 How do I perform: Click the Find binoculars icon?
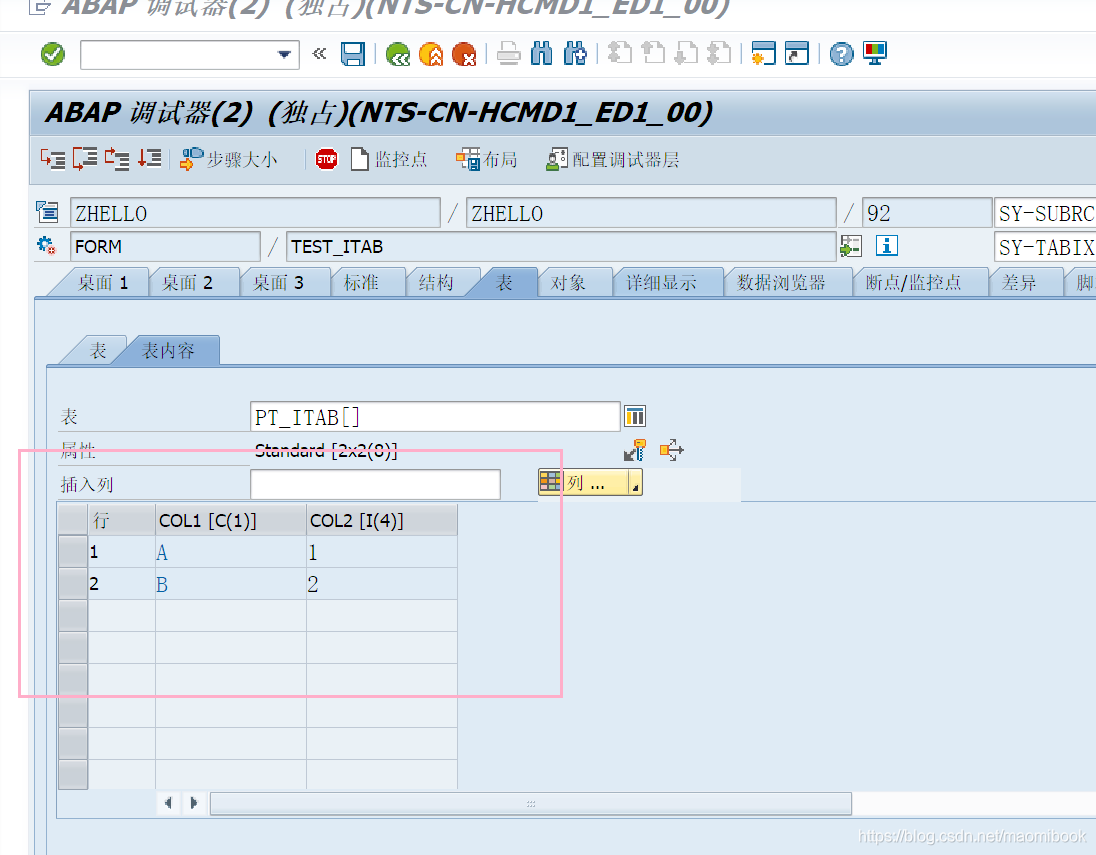point(542,54)
